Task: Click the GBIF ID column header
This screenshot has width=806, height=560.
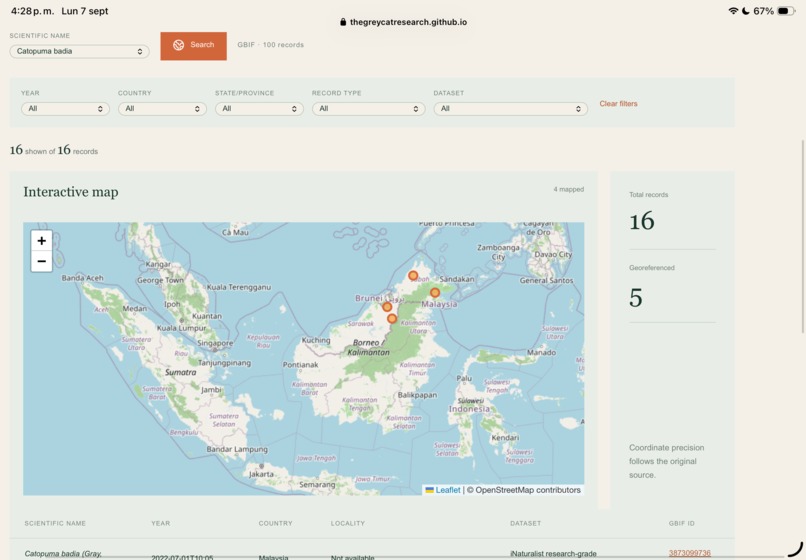Action: point(682,523)
